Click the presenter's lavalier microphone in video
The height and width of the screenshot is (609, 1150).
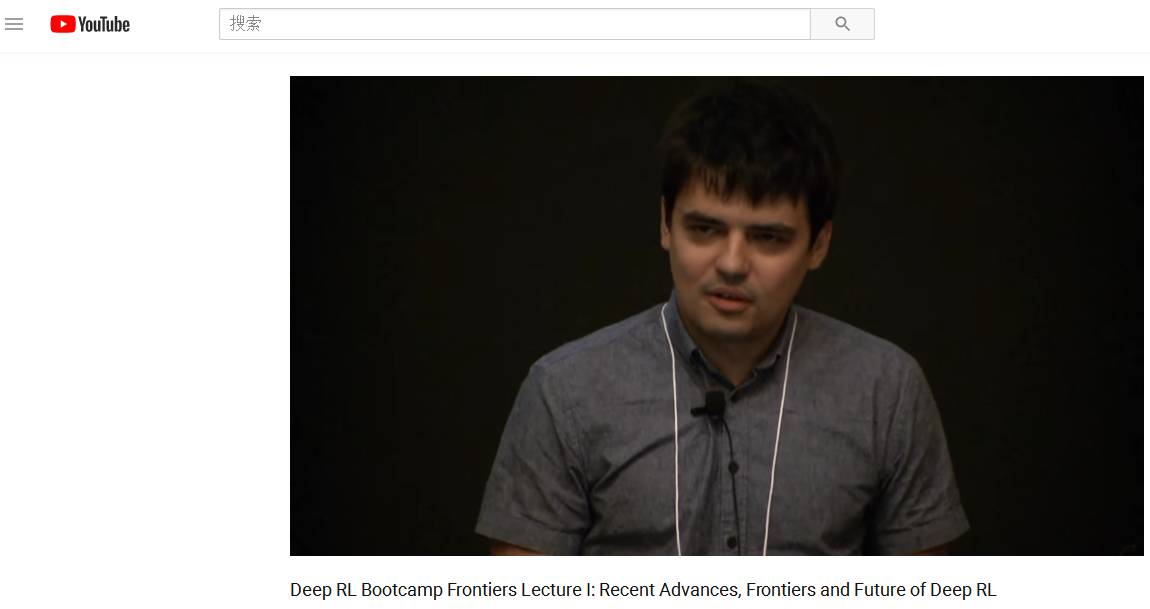coord(711,405)
